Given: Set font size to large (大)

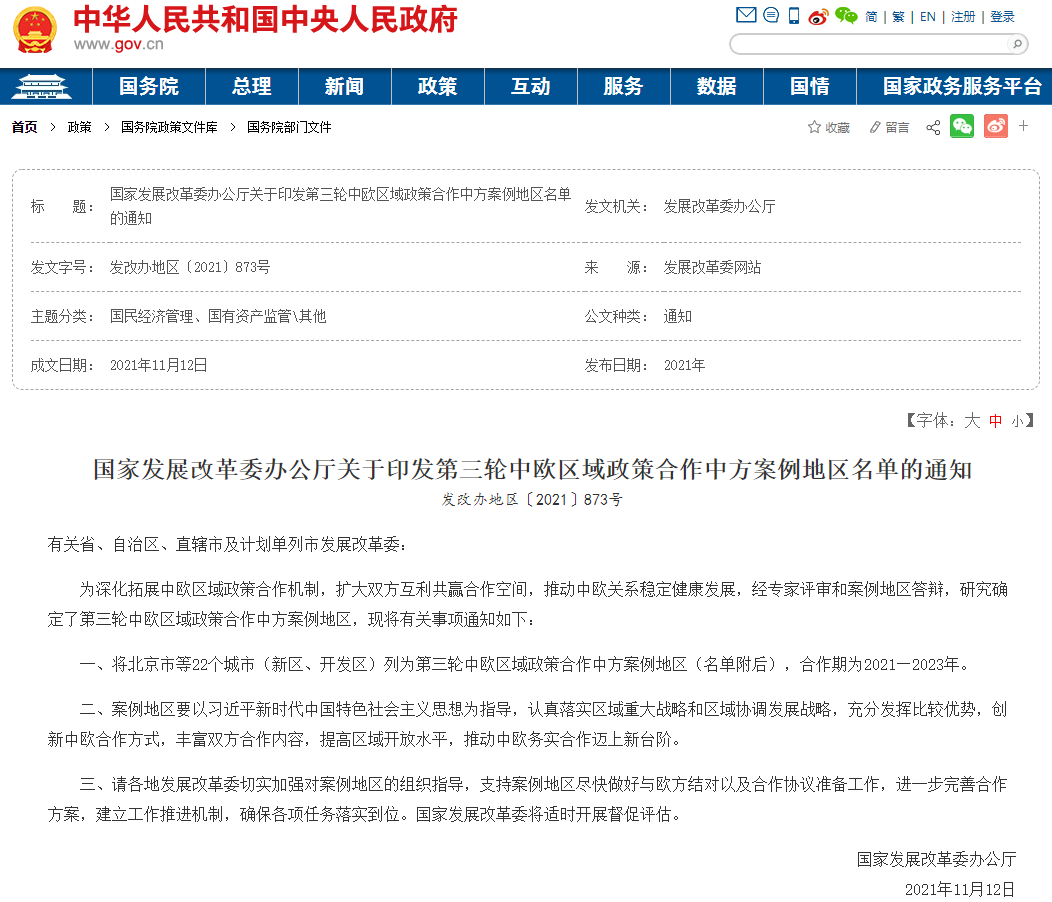Looking at the screenshot, I should [971, 421].
